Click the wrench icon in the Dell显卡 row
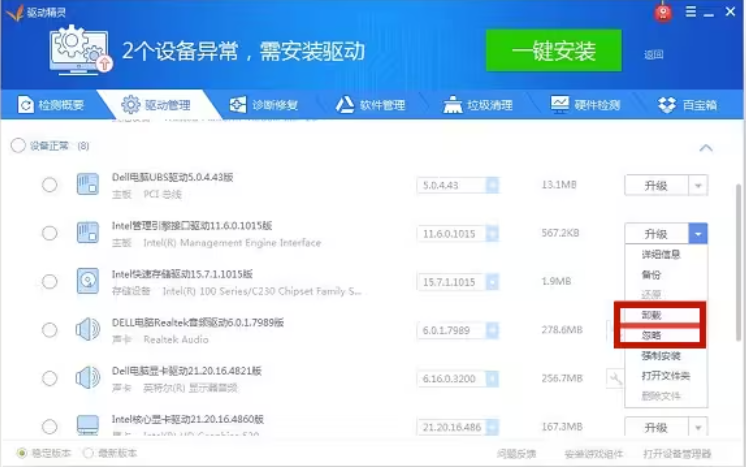Screen dimensions: 746x467 [x=615, y=378]
